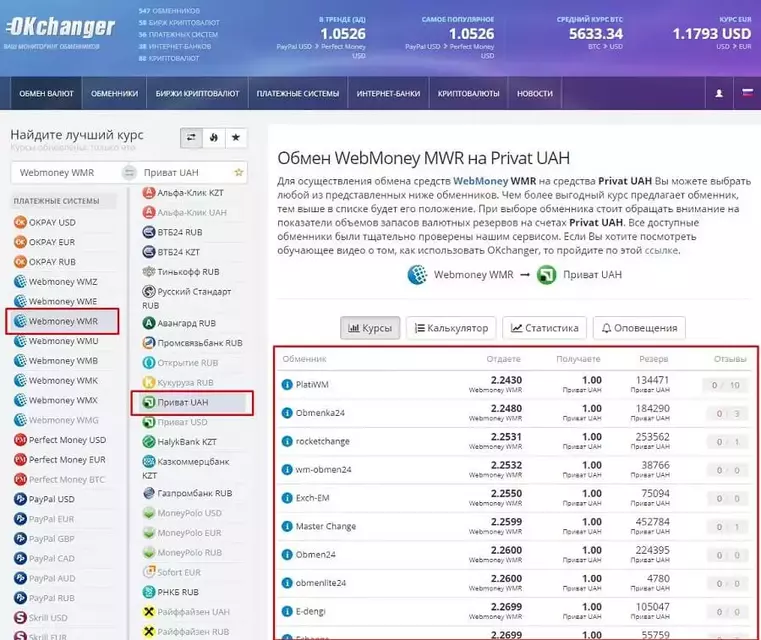Open PlatiWM reviews count 0 / 10
The width and height of the screenshot is (761, 640).
(725, 385)
